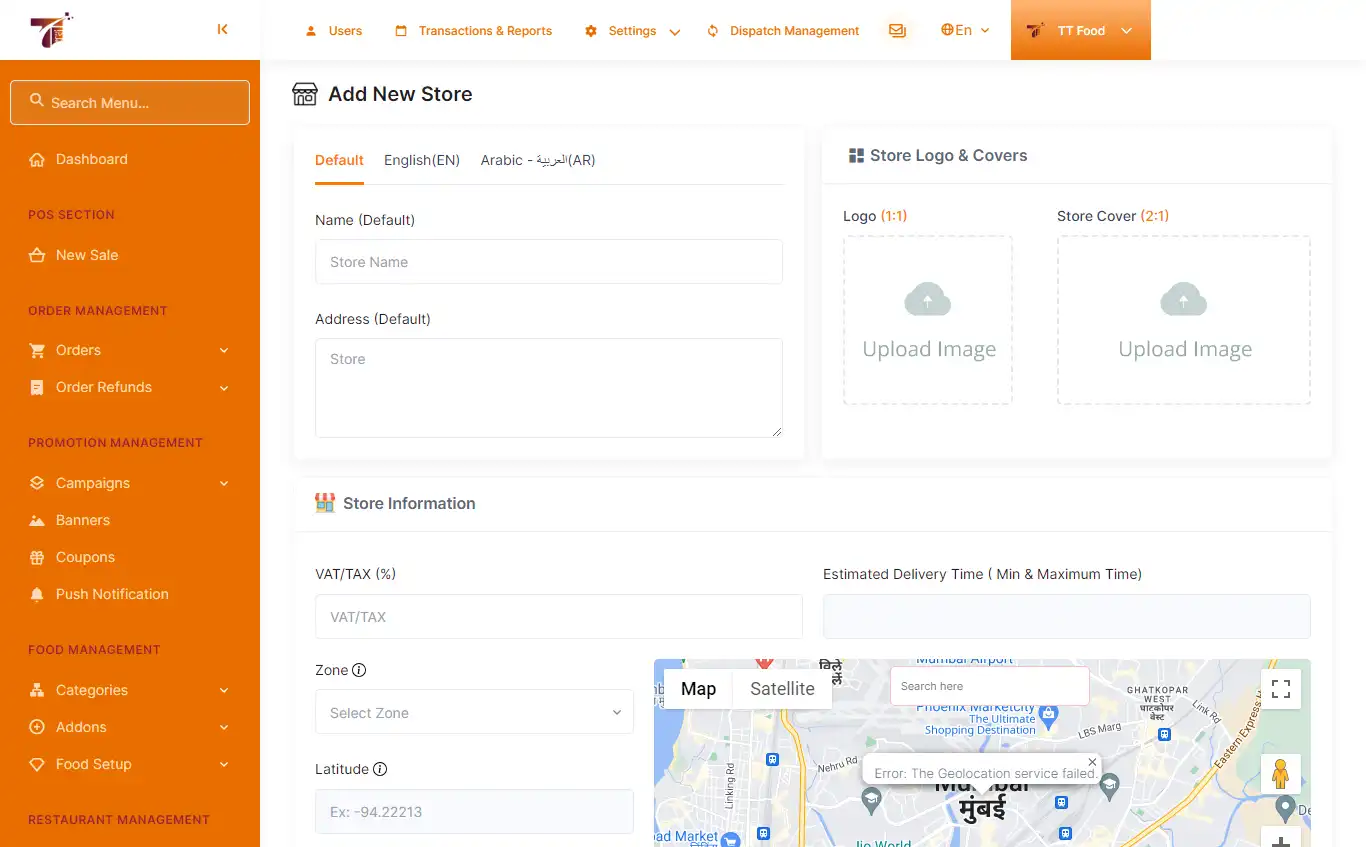Switch to the Arabic language tab
Image resolution: width=1366 pixels, height=847 pixels.
537,160
